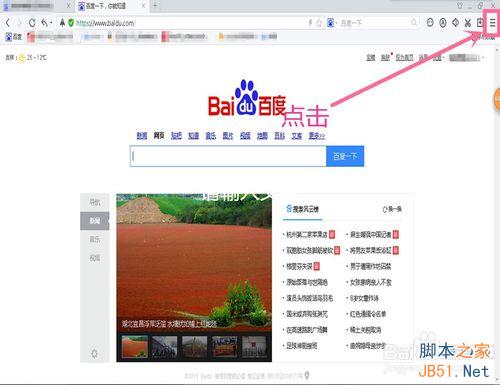Click the lightning speed-mode icon in address bar
Image resolution: width=500 pixels, height=385 pixels.
click(x=310, y=23)
